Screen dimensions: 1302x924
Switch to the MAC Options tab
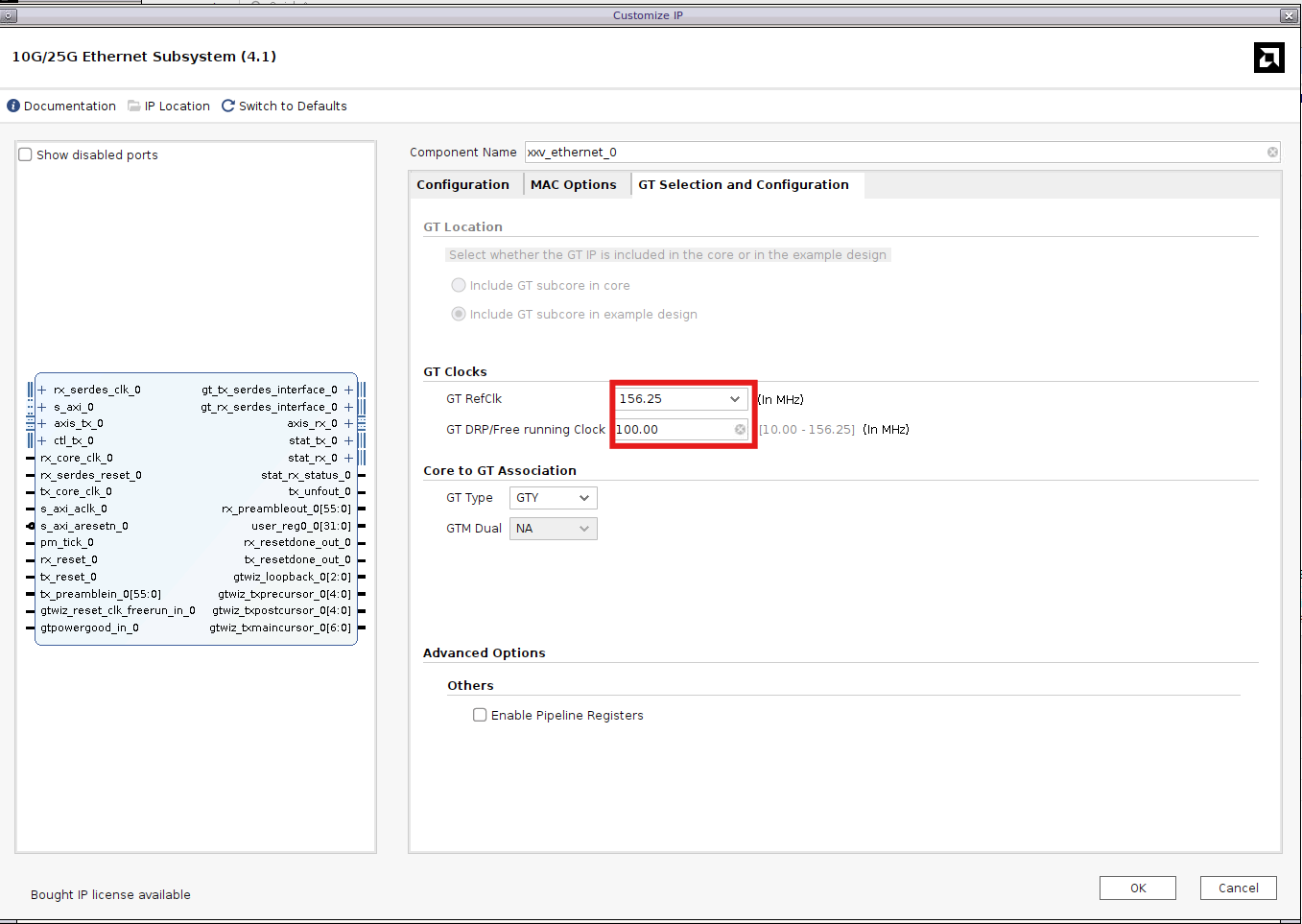tap(573, 185)
